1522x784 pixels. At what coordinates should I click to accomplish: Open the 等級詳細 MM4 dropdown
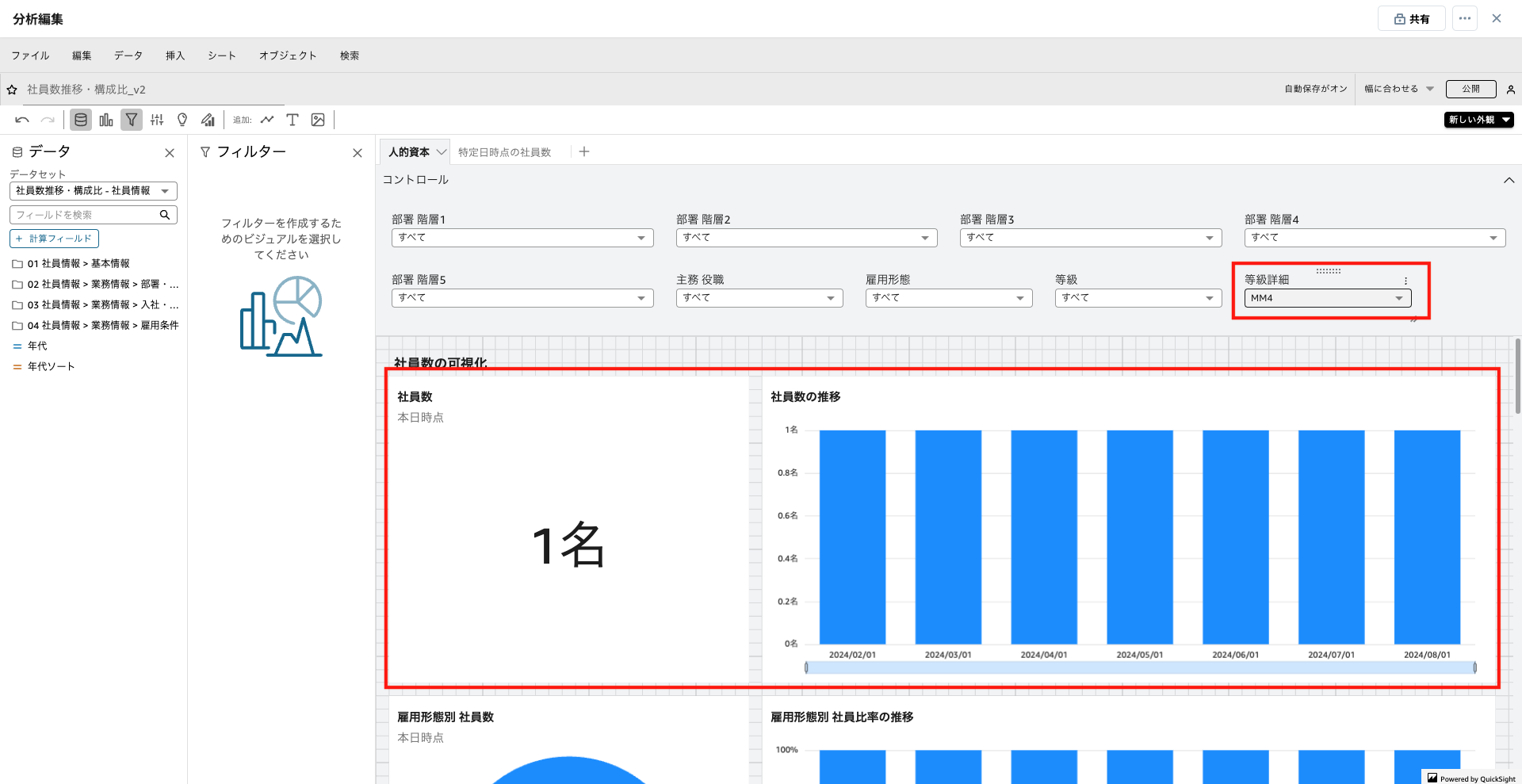click(1328, 298)
